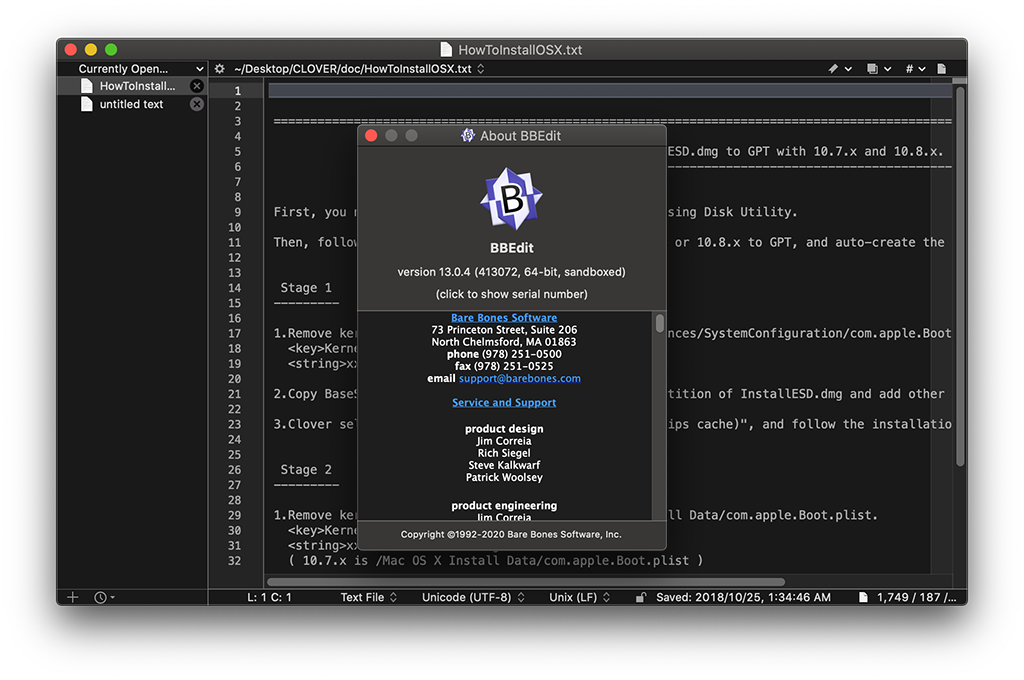This screenshot has height=680, width=1024.
Task: Close the untitled text document in sidebar
Action: 197,104
